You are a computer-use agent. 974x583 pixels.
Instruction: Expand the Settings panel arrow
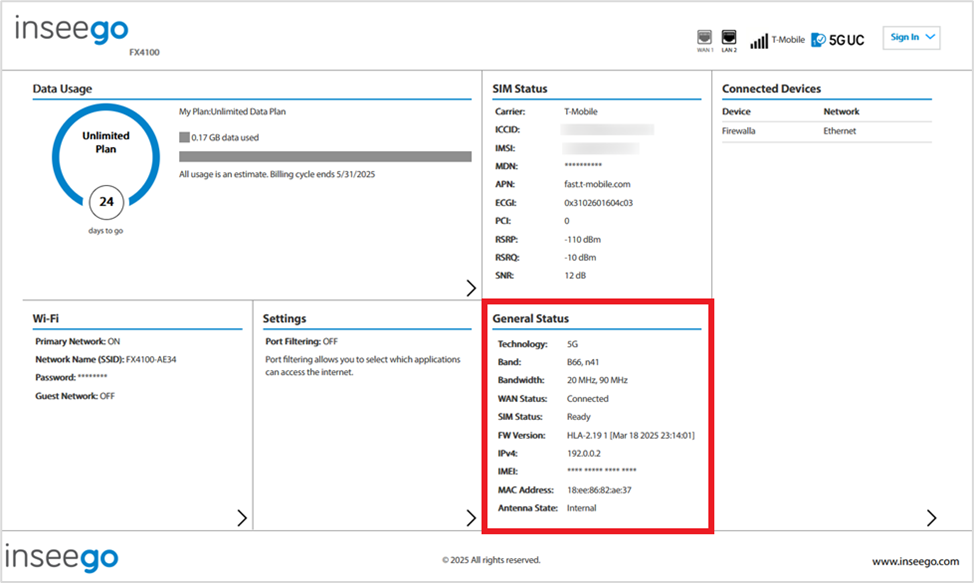click(x=471, y=518)
